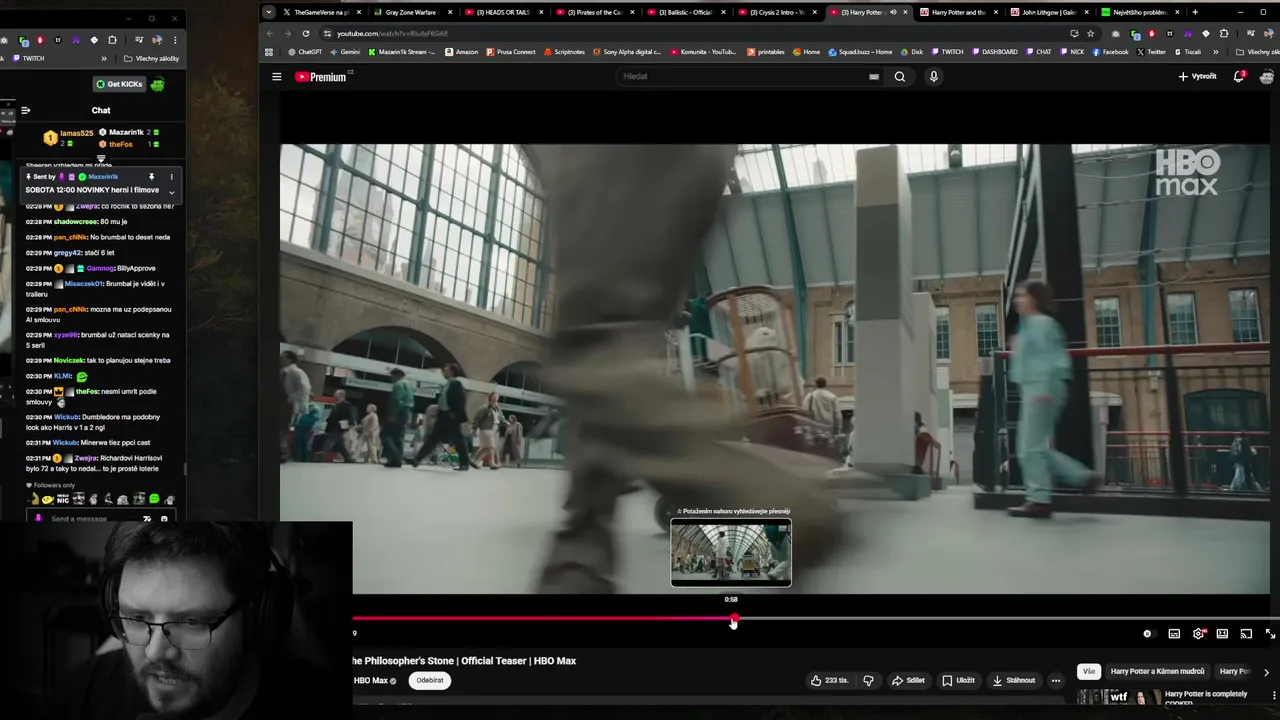
Task: Switch to HEADS OR TAILS tab
Action: (x=505, y=12)
